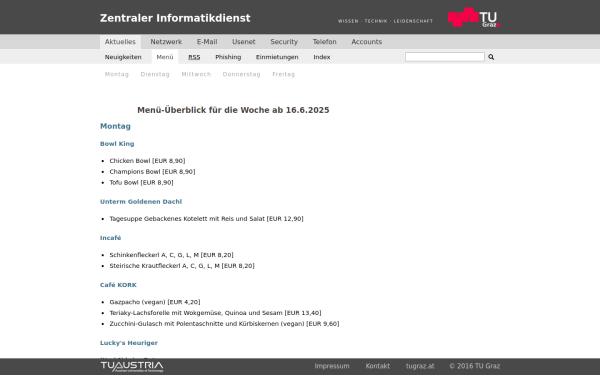Open the Aktuelles main tab
This screenshot has height=375, width=600.
tap(120, 42)
